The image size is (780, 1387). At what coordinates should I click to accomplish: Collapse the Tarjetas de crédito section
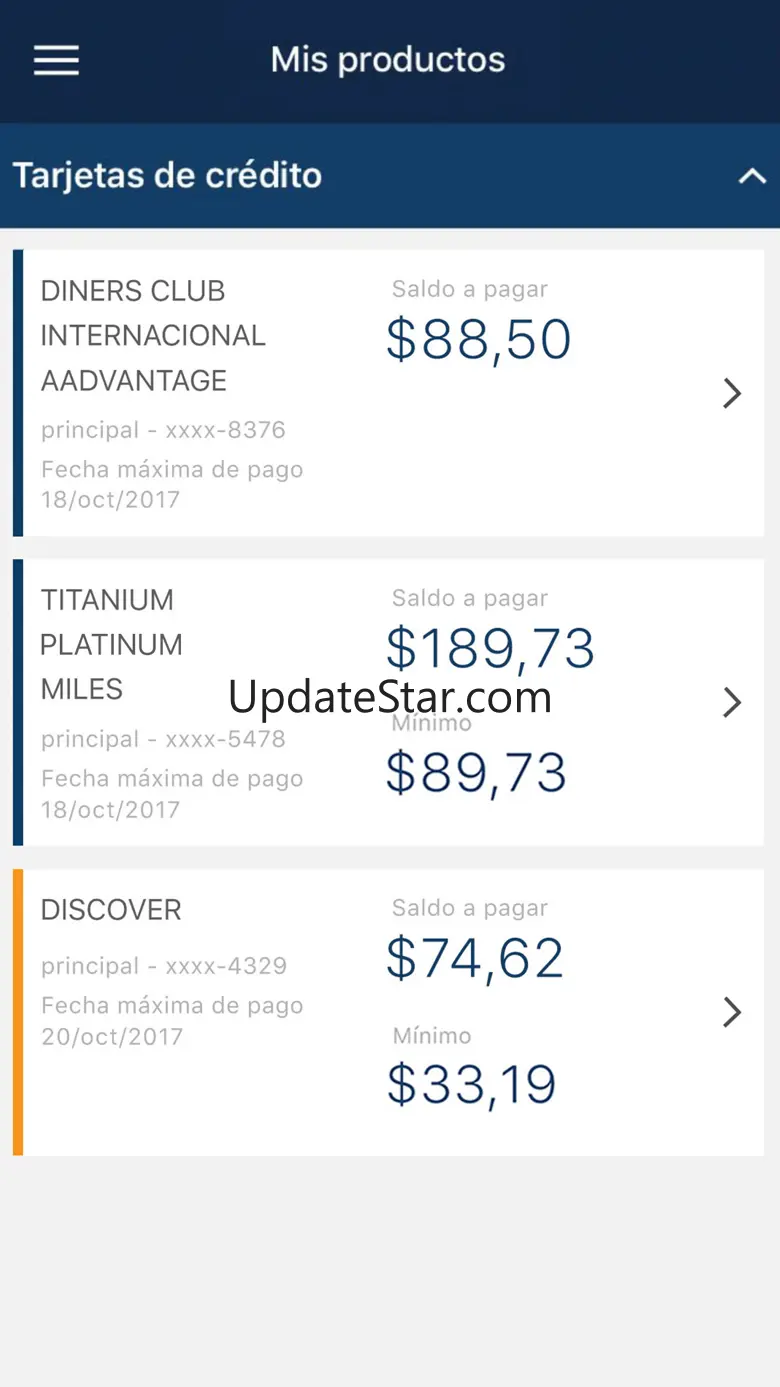tap(752, 177)
